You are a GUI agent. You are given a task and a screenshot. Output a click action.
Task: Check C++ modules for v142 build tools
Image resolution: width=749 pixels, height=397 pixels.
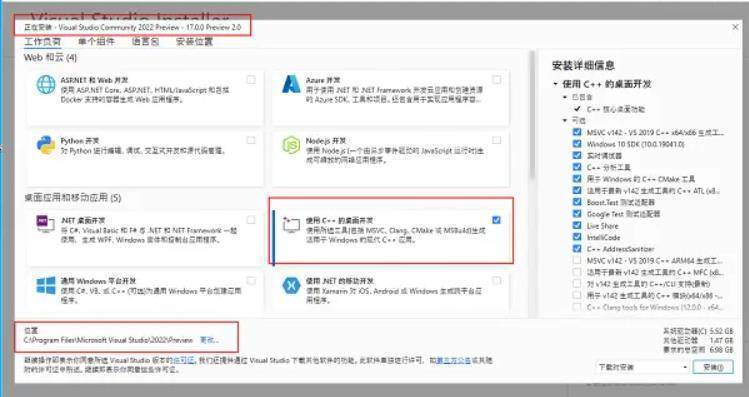point(577,295)
